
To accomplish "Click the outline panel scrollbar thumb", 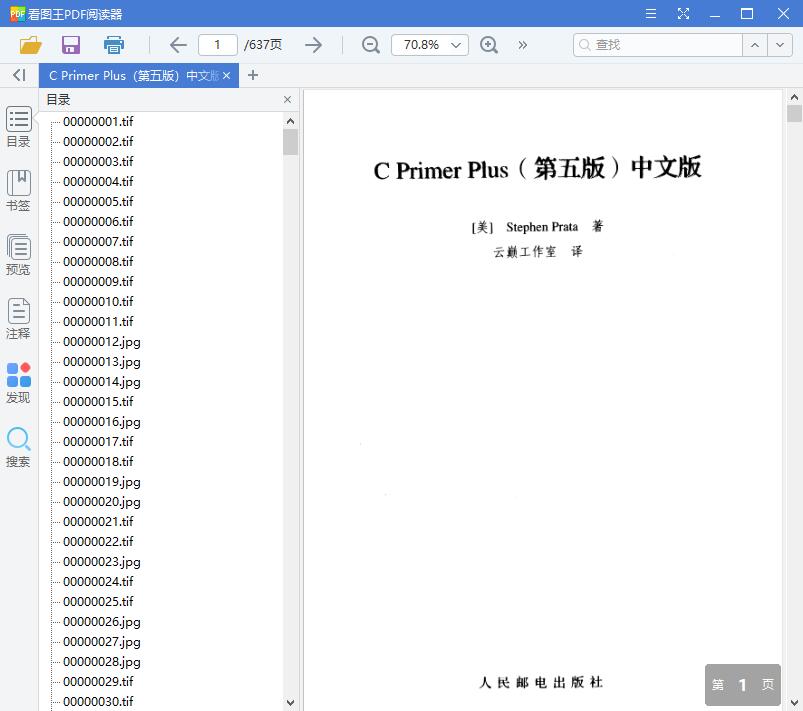I will point(290,142).
